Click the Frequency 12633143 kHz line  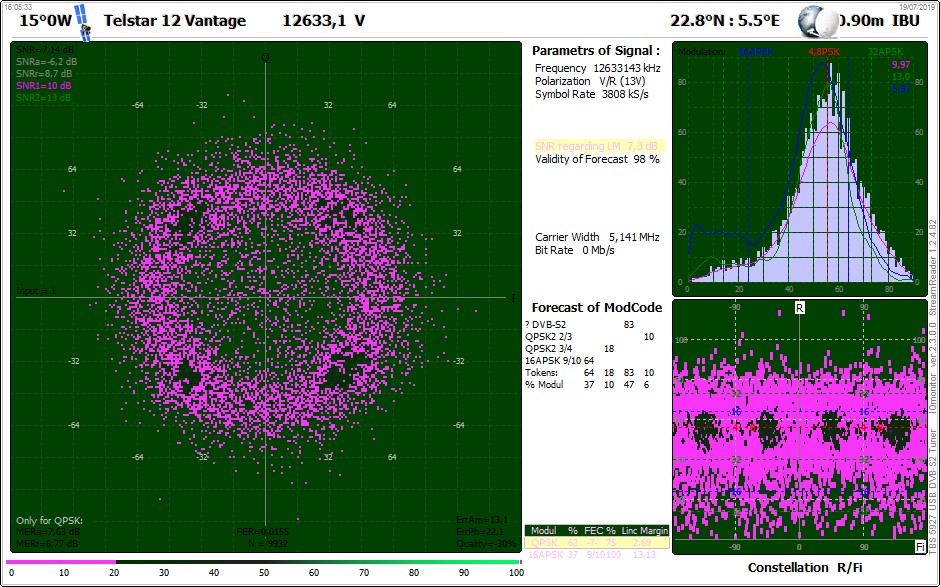click(598, 68)
